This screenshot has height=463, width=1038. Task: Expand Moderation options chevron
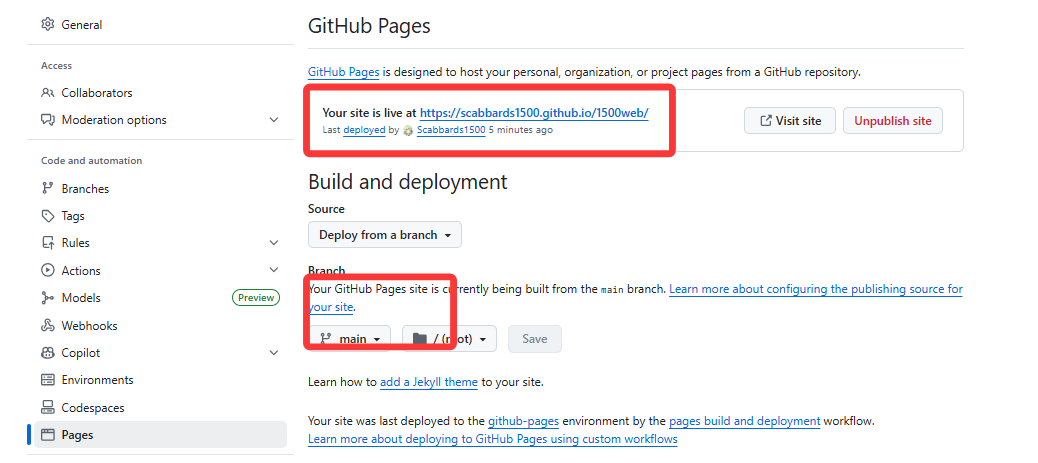[x=274, y=120]
